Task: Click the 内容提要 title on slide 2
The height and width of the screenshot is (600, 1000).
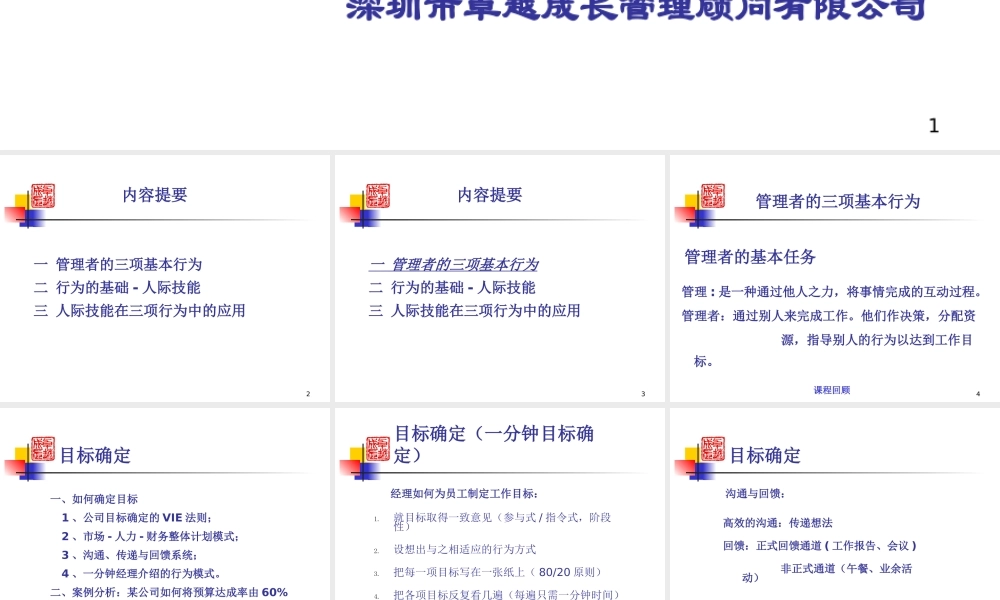Action: coord(155,194)
